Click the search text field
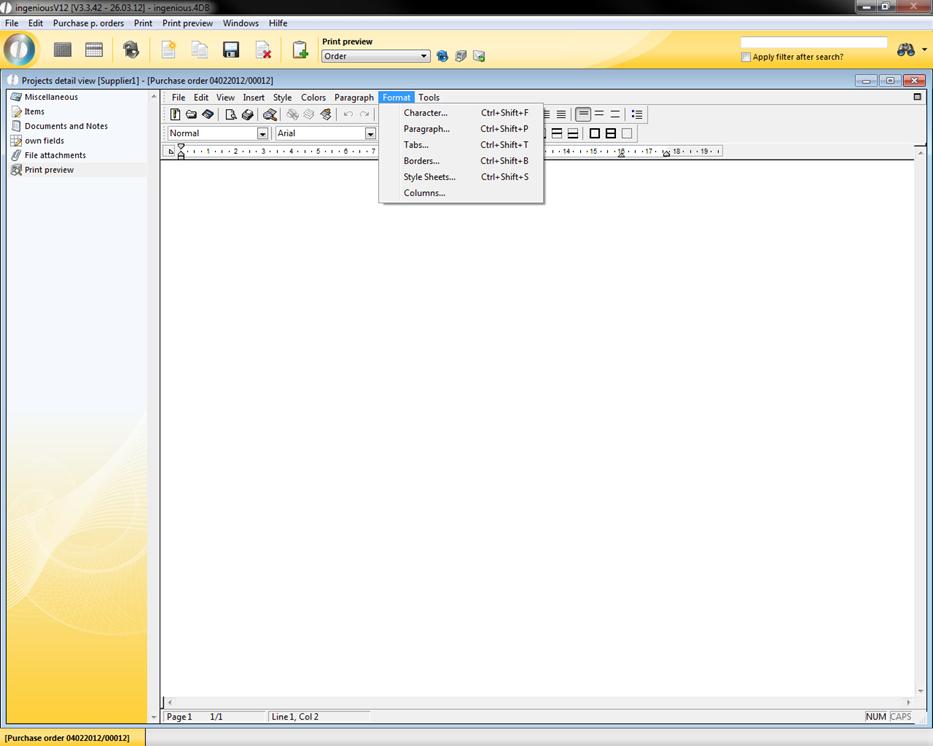The image size is (933, 746). point(813,43)
